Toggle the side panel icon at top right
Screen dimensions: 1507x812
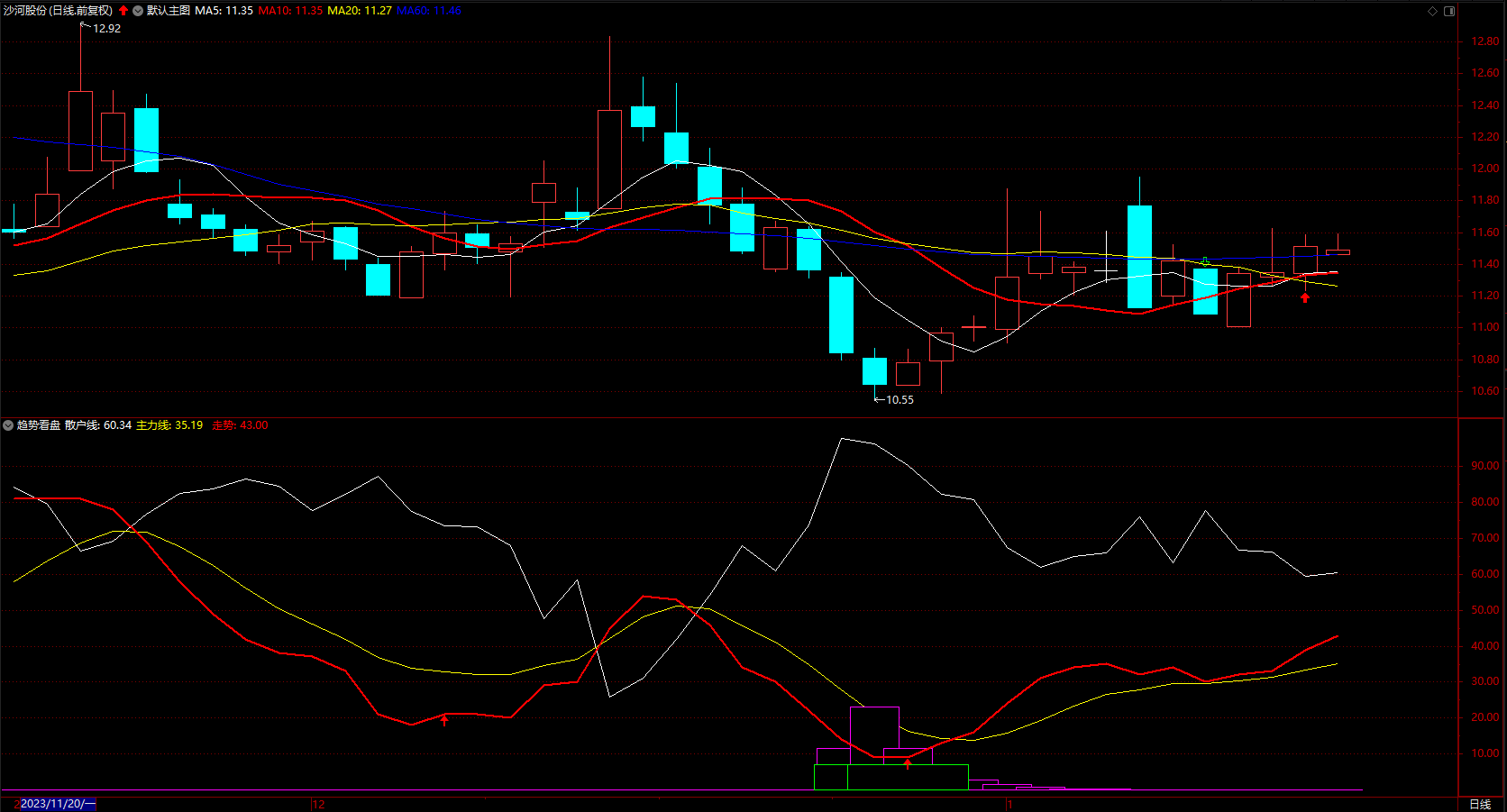click(x=1449, y=11)
